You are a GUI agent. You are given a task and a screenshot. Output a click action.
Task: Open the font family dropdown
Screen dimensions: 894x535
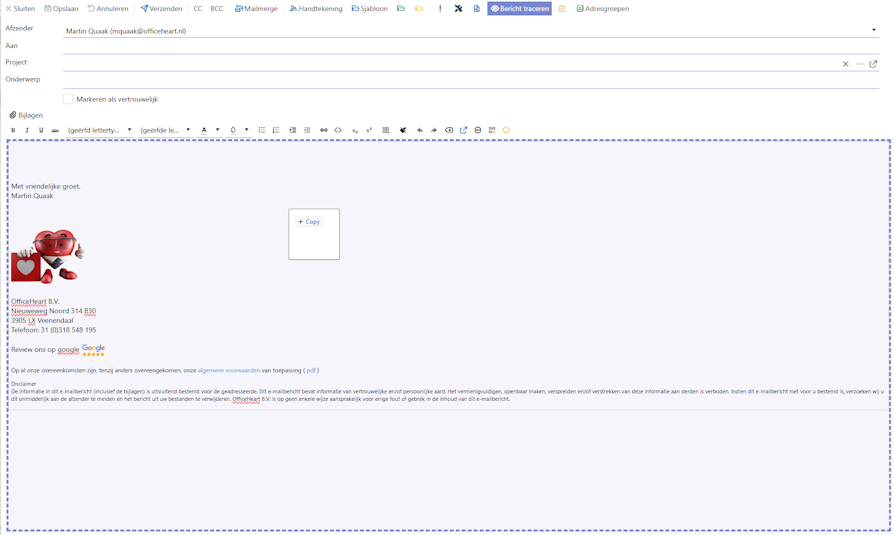(100, 131)
